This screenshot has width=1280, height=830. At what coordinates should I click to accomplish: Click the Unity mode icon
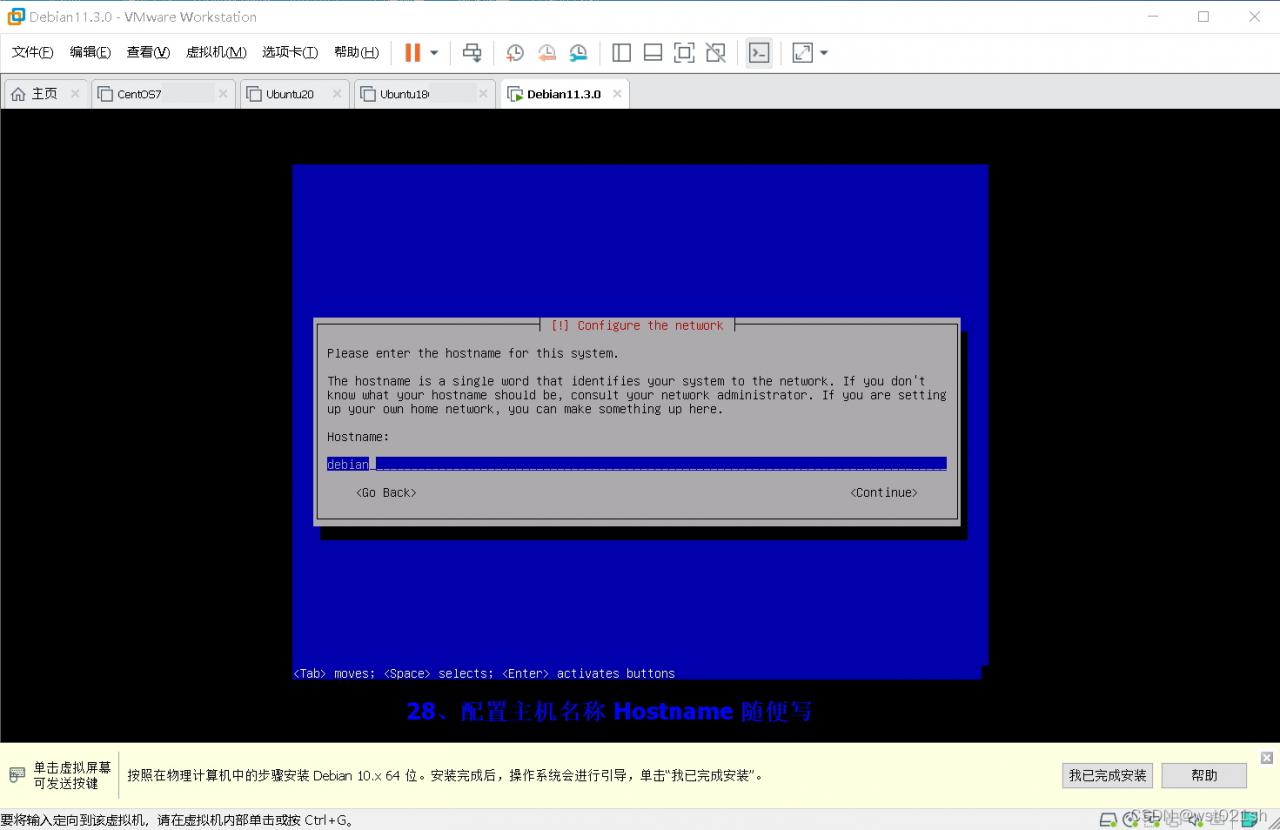coord(716,53)
